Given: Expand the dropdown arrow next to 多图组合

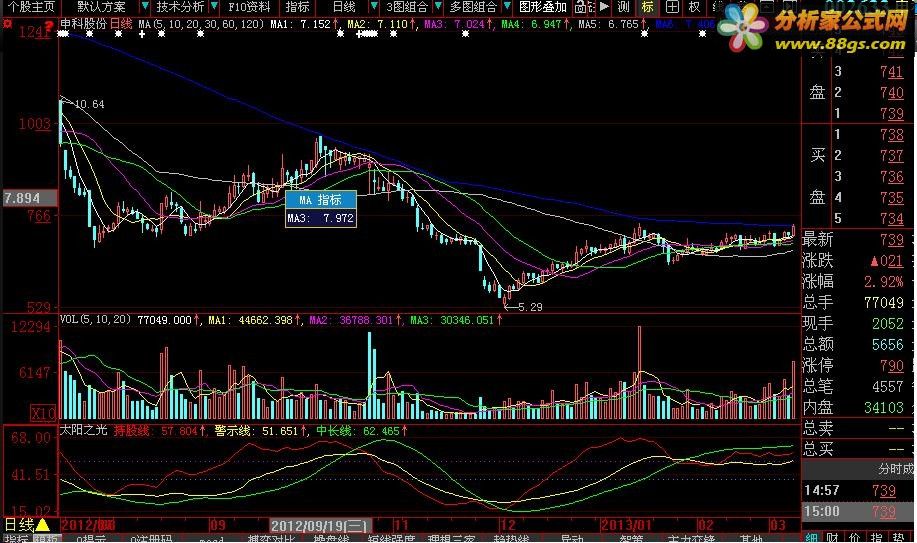Looking at the screenshot, I should coord(506,7).
